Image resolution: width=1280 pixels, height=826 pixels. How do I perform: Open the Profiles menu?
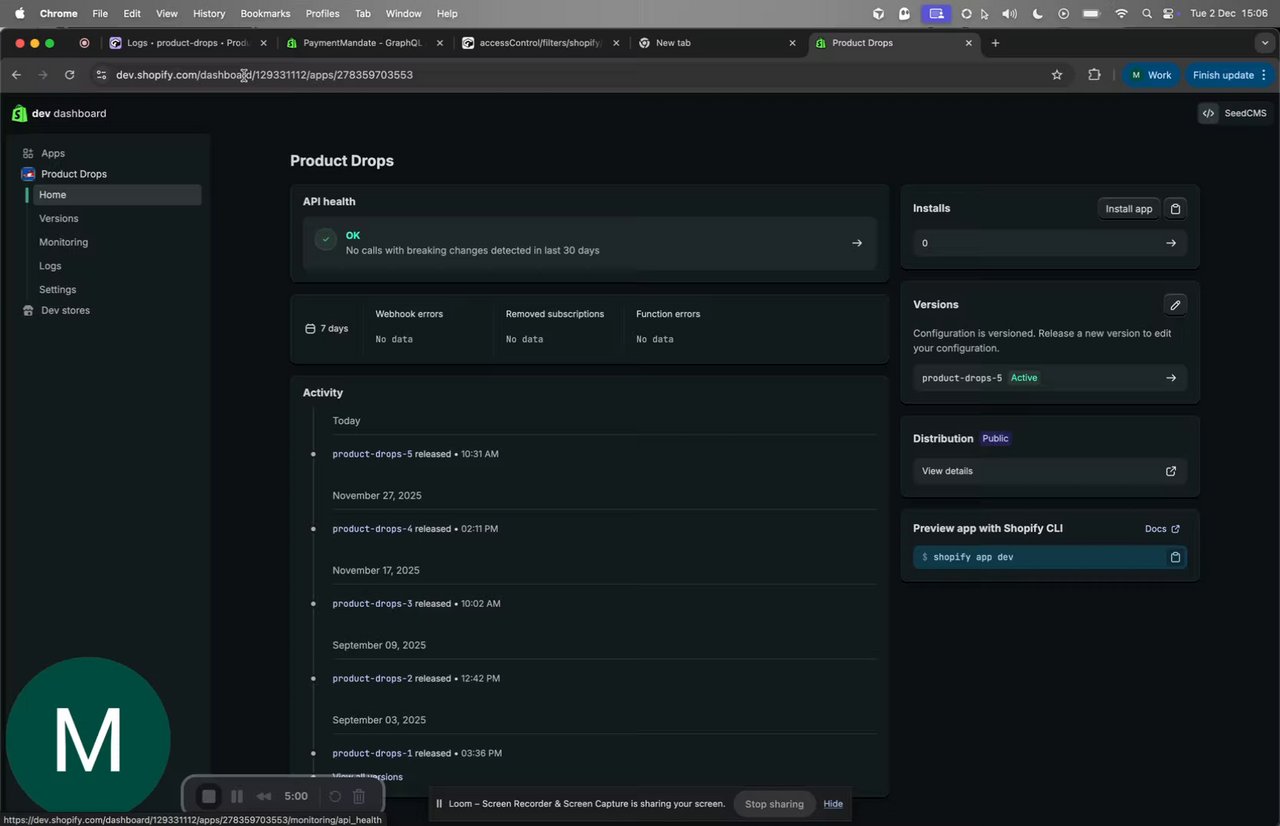click(322, 13)
